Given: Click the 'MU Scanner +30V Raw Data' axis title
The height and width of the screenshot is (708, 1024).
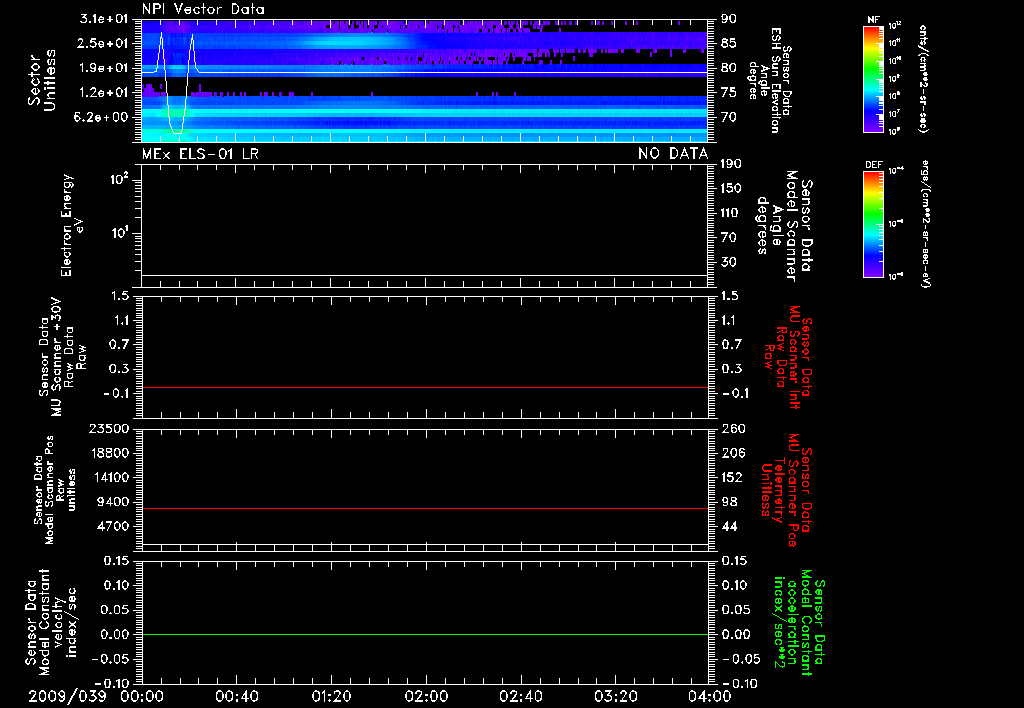Looking at the screenshot, I should pyautogui.click(x=63, y=357).
